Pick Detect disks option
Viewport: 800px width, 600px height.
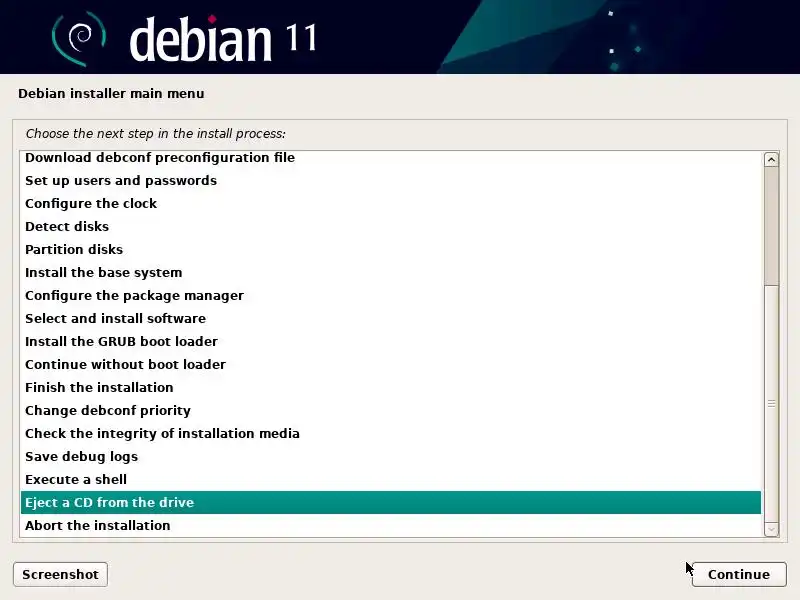(391, 227)
